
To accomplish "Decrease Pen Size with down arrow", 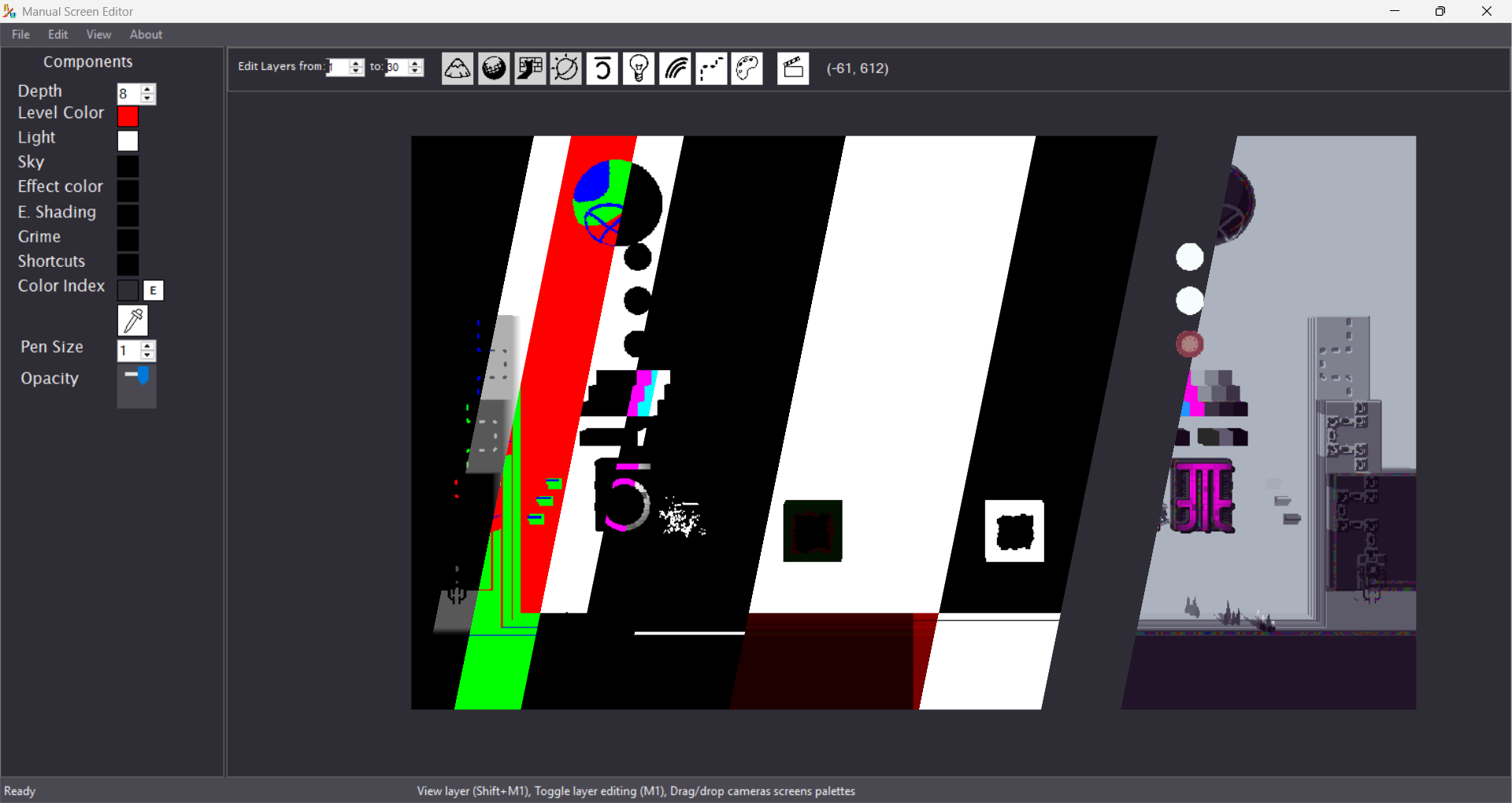I will (147, 355).
